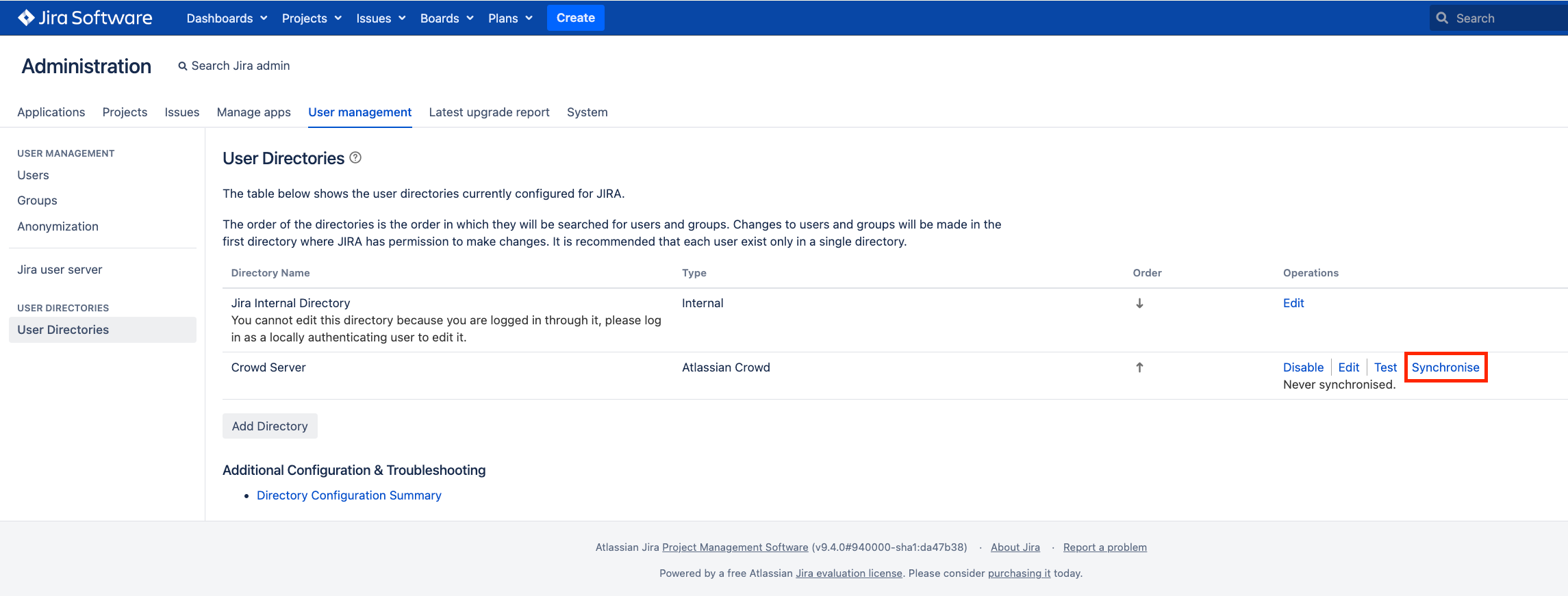Edit the Jira Internal Directory
This screenshot has height=596, width=1568.
click(x=1293, y=303)
